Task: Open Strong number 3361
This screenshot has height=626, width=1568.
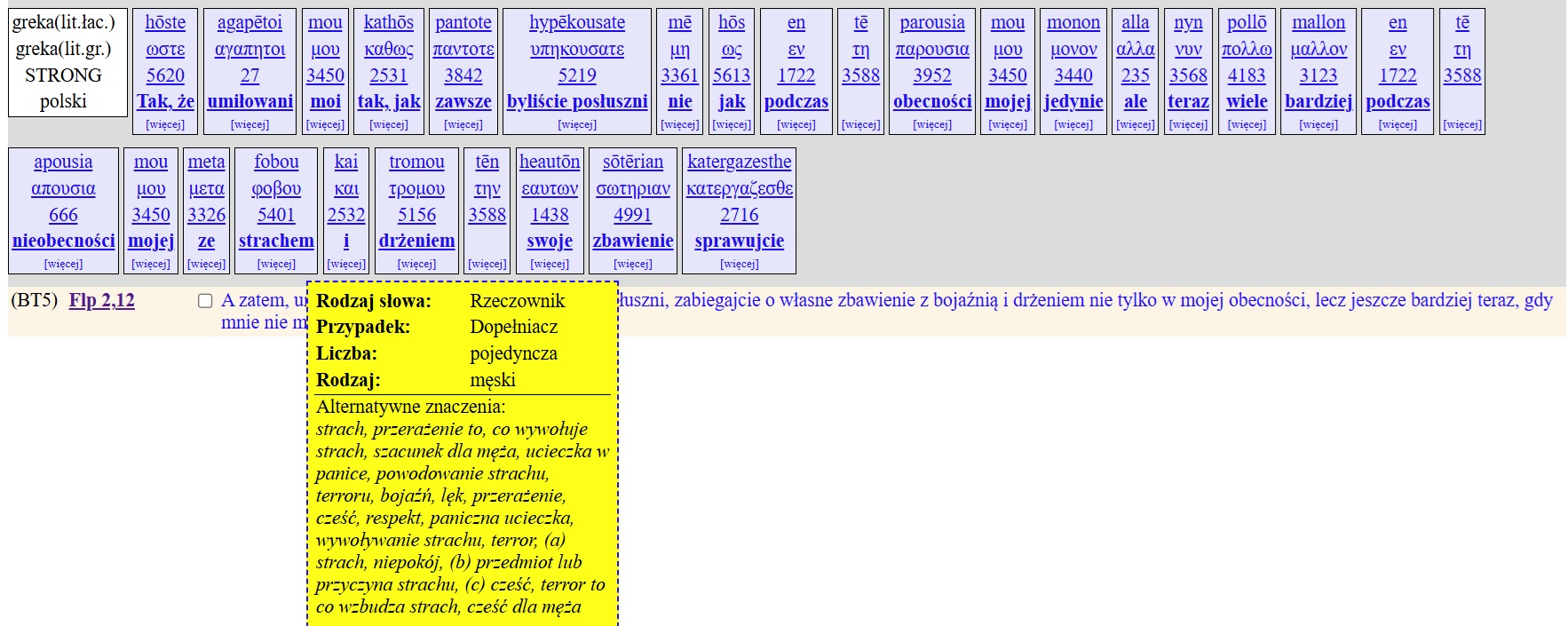Action: tap(680, 75)
